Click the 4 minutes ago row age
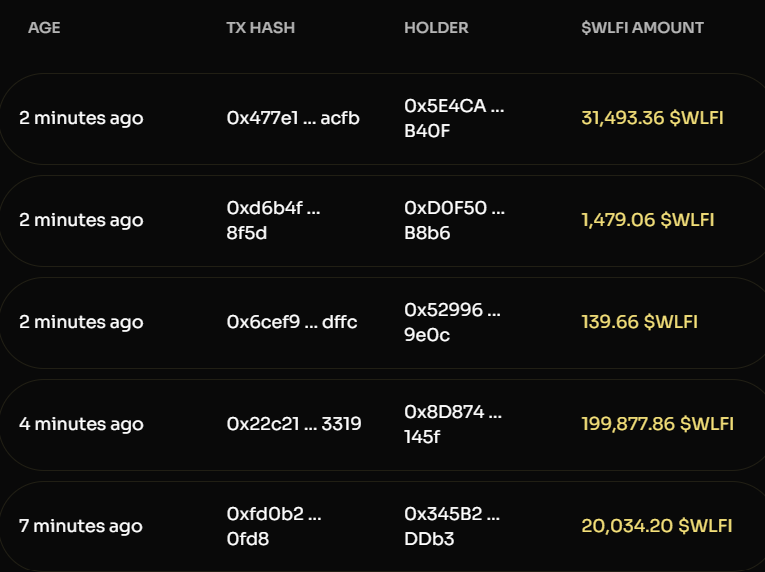The width and height of the screenshot is (765, 572). click(x=81, y=424)
